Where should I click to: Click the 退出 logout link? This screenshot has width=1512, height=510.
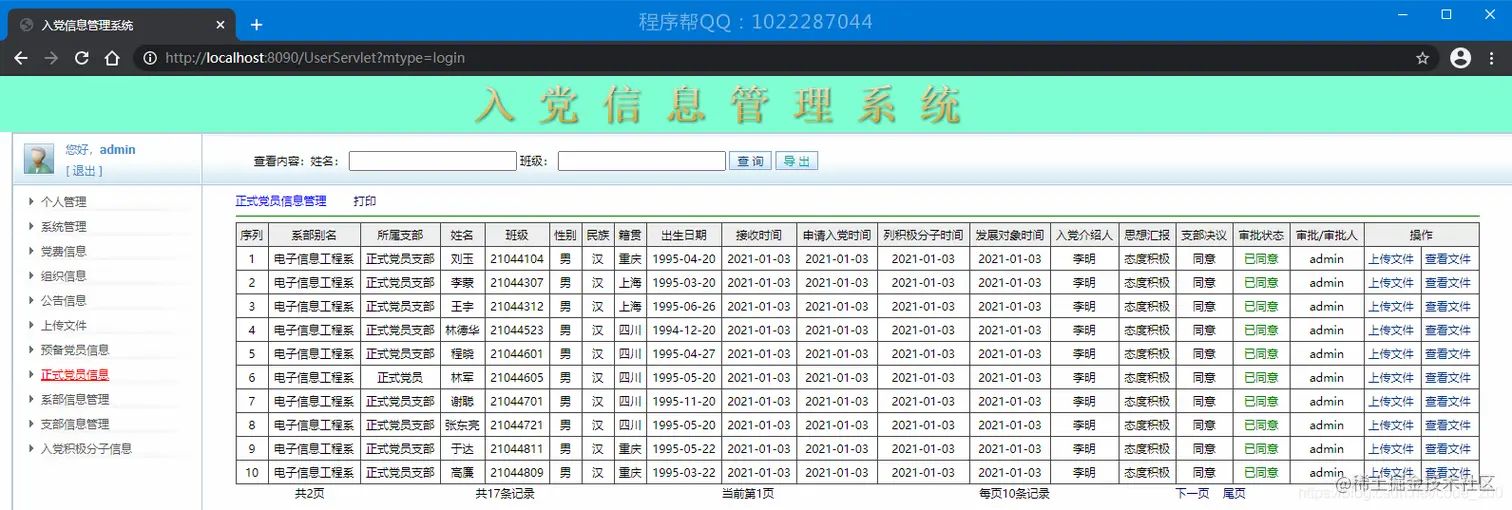[x=84, y=171]
